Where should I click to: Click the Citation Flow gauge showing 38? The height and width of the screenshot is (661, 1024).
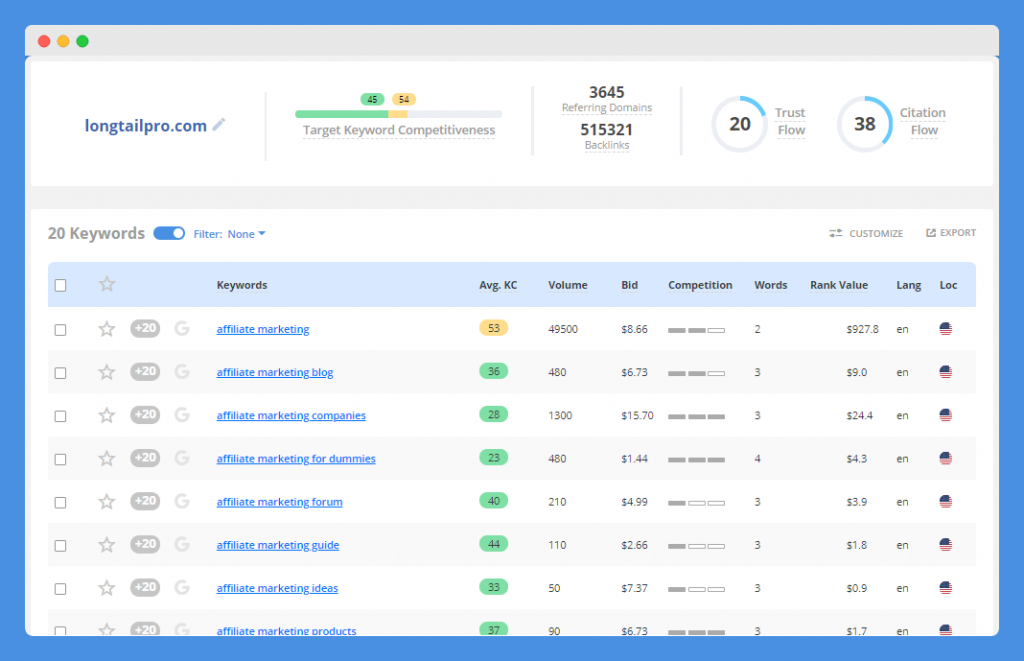click(865, 124)
